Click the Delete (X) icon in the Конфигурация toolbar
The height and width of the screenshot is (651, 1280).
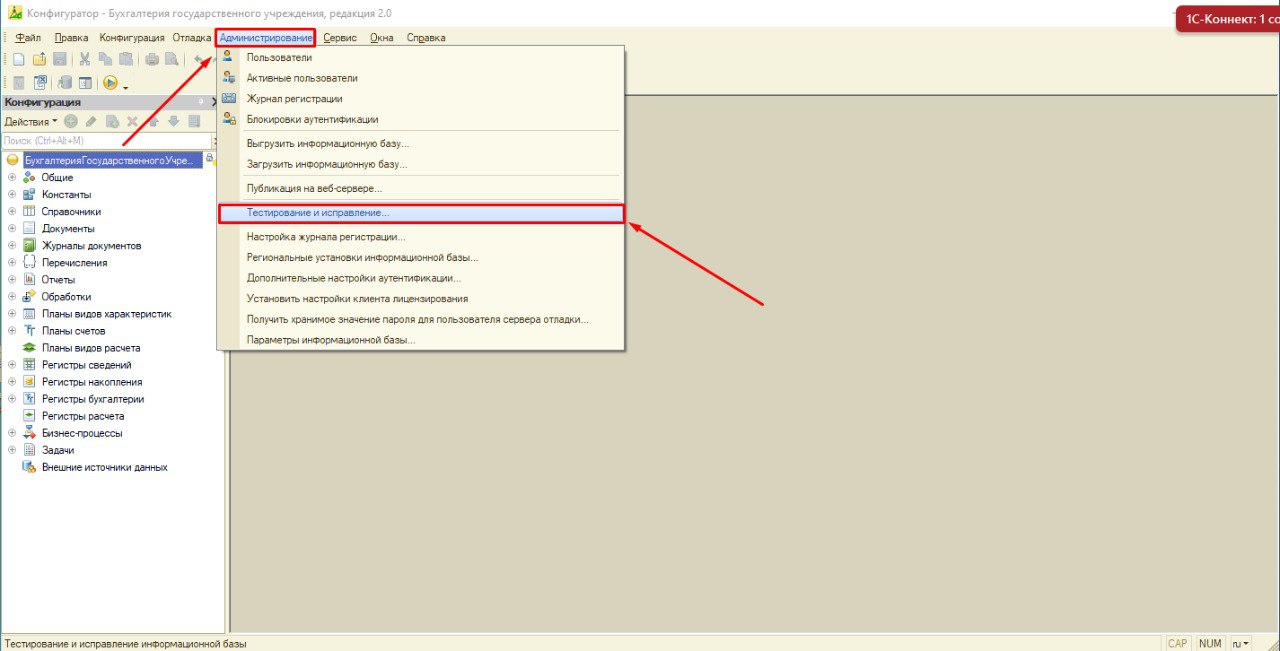click(x=132, y=121)
